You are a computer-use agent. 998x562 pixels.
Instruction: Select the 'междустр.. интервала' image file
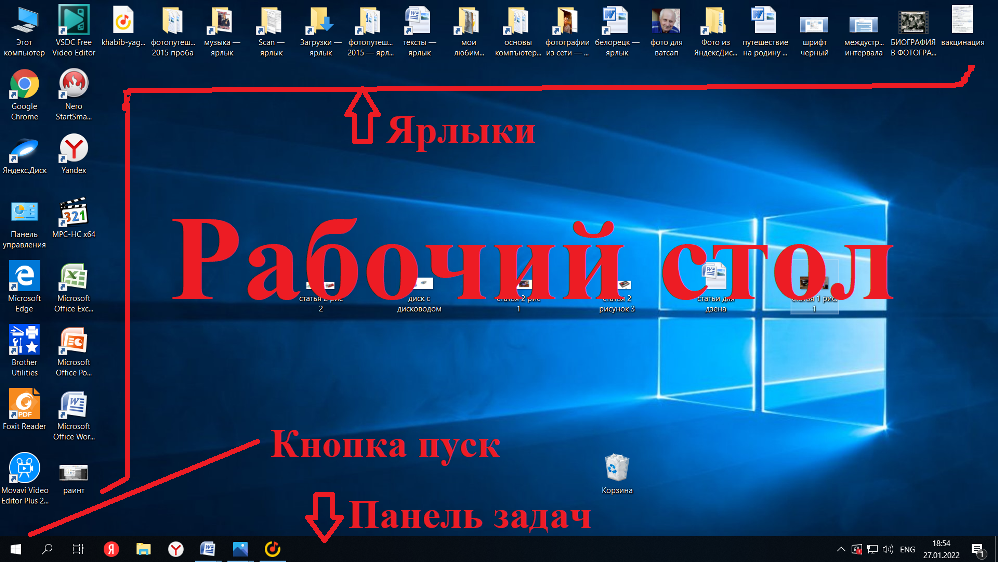click(863, 35)
